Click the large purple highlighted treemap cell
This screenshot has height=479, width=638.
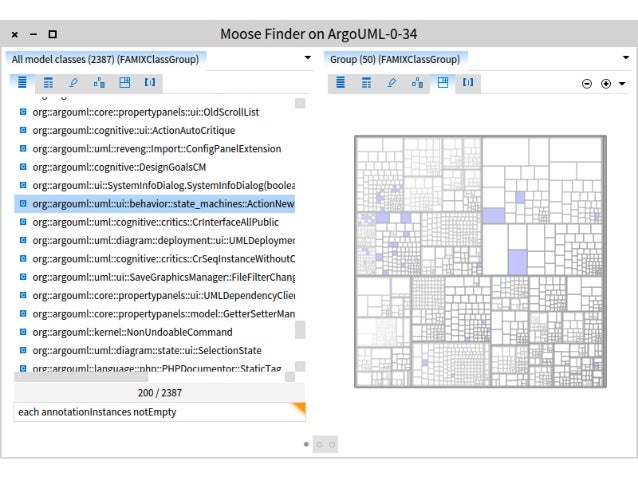(x=518, y=262)
